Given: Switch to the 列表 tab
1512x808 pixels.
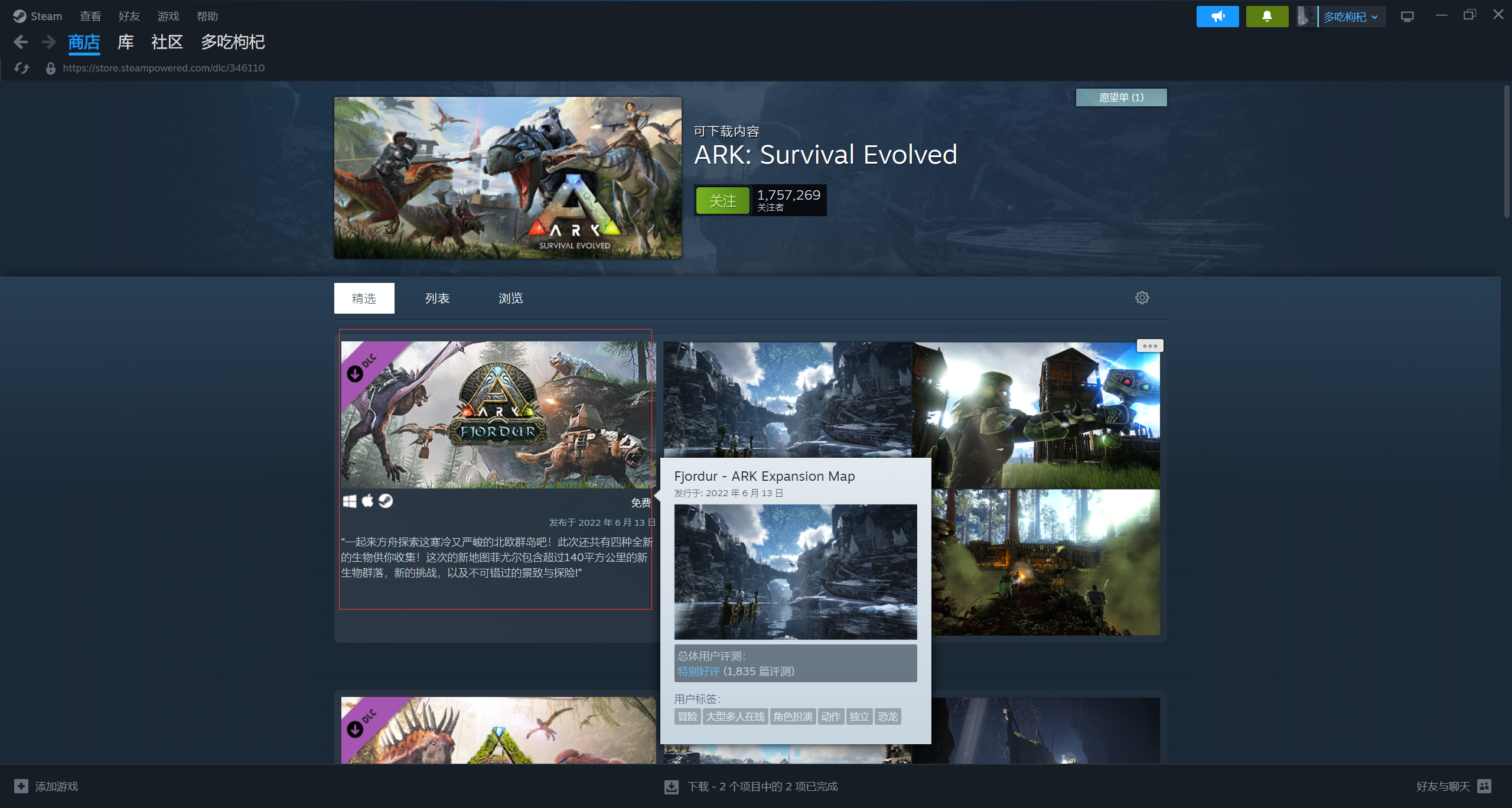Looking at the screenshot, I should coord(437,298).
